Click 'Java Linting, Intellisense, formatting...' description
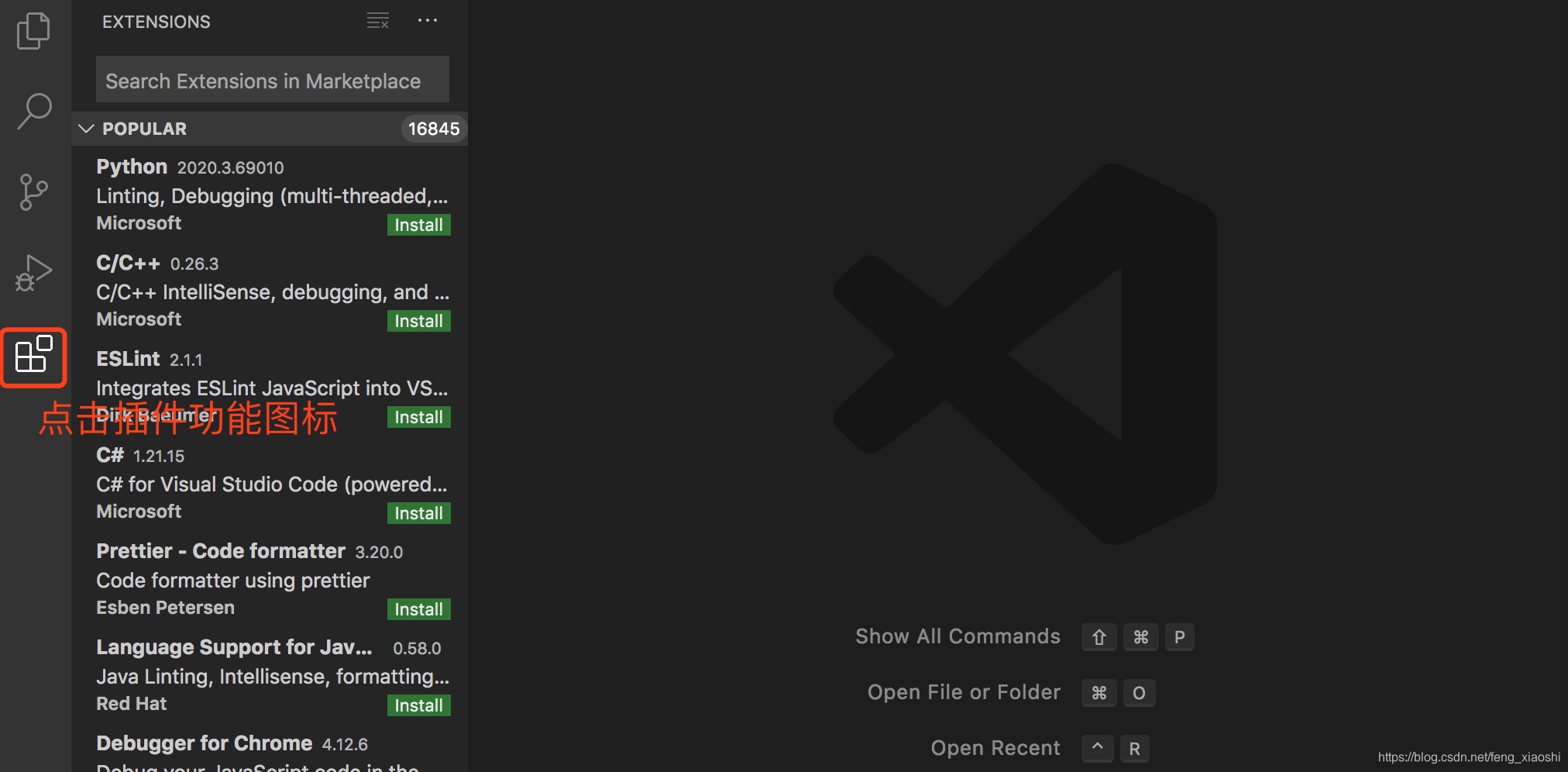This screenshot has width=1568, height=772. [x=273, y=677]
